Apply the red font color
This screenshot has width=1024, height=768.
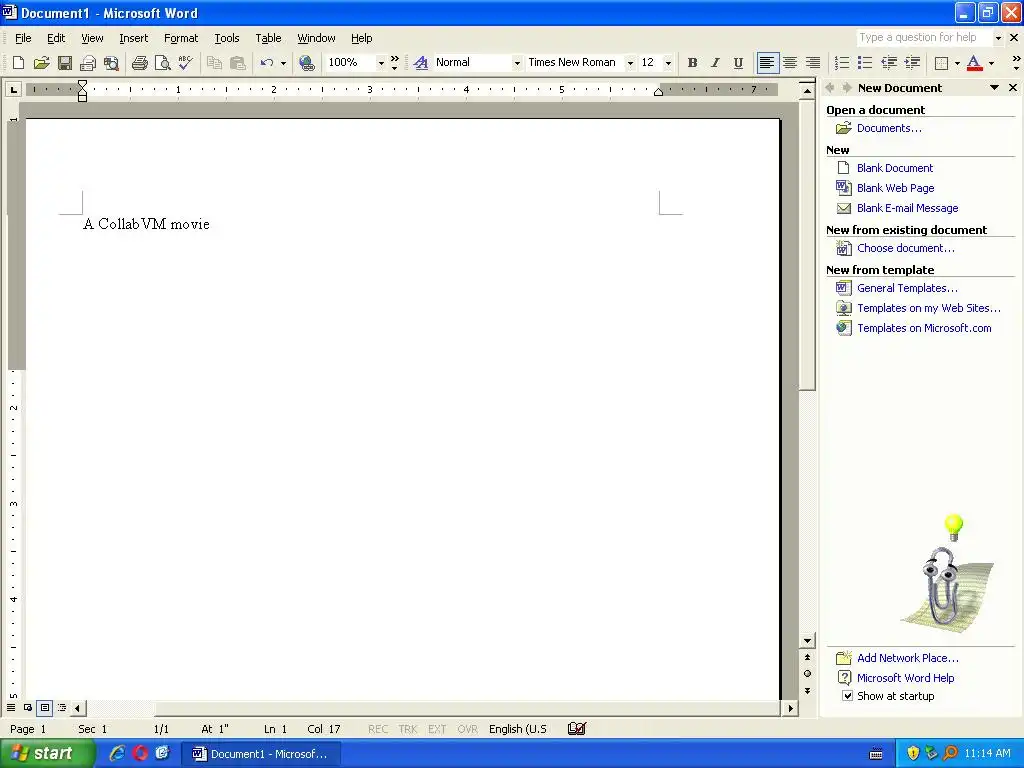[974, 63]
